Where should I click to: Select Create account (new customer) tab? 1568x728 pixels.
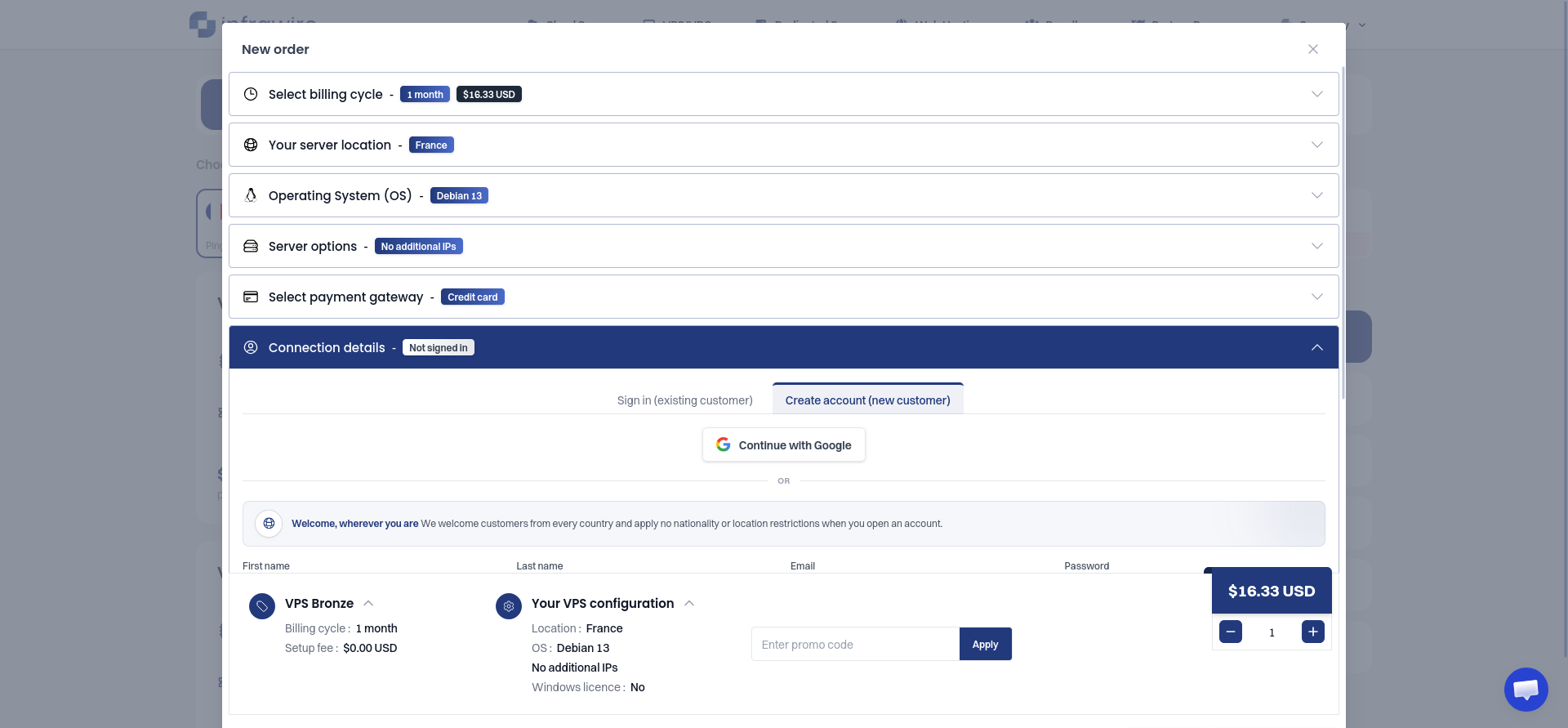[x=867, y=400]
